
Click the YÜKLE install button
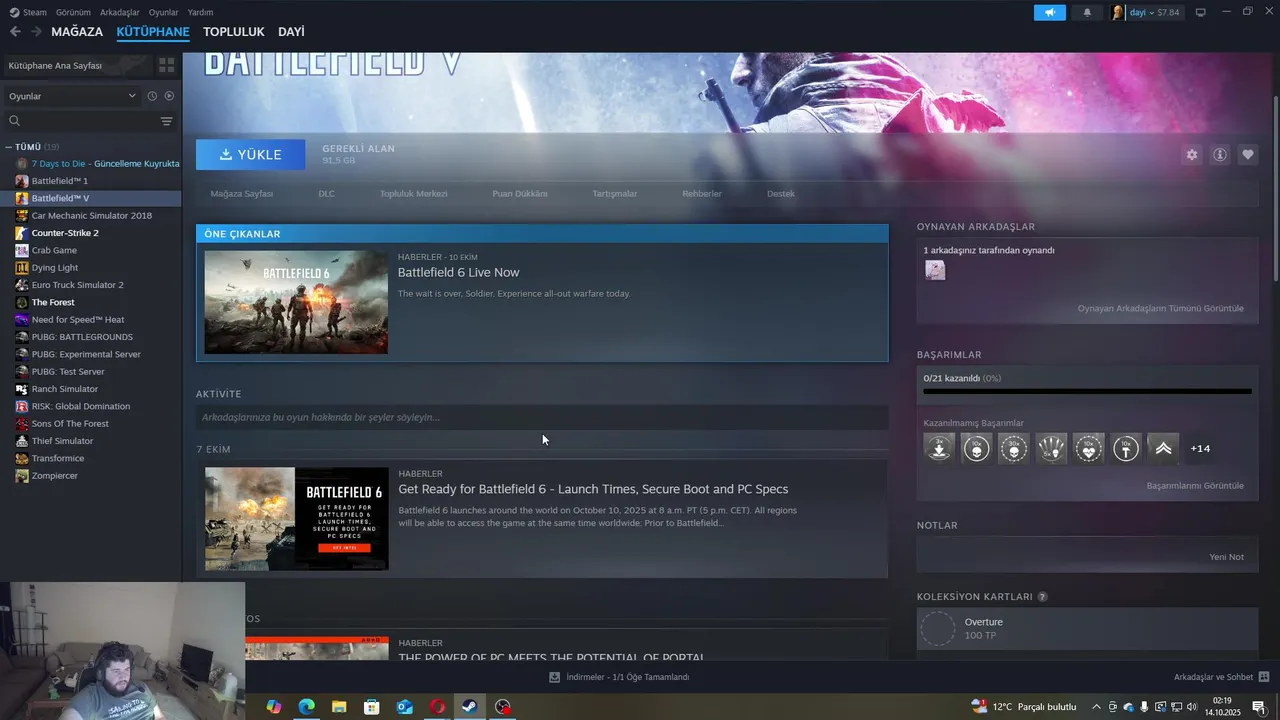pyautogui.click(x=250, y=155)
